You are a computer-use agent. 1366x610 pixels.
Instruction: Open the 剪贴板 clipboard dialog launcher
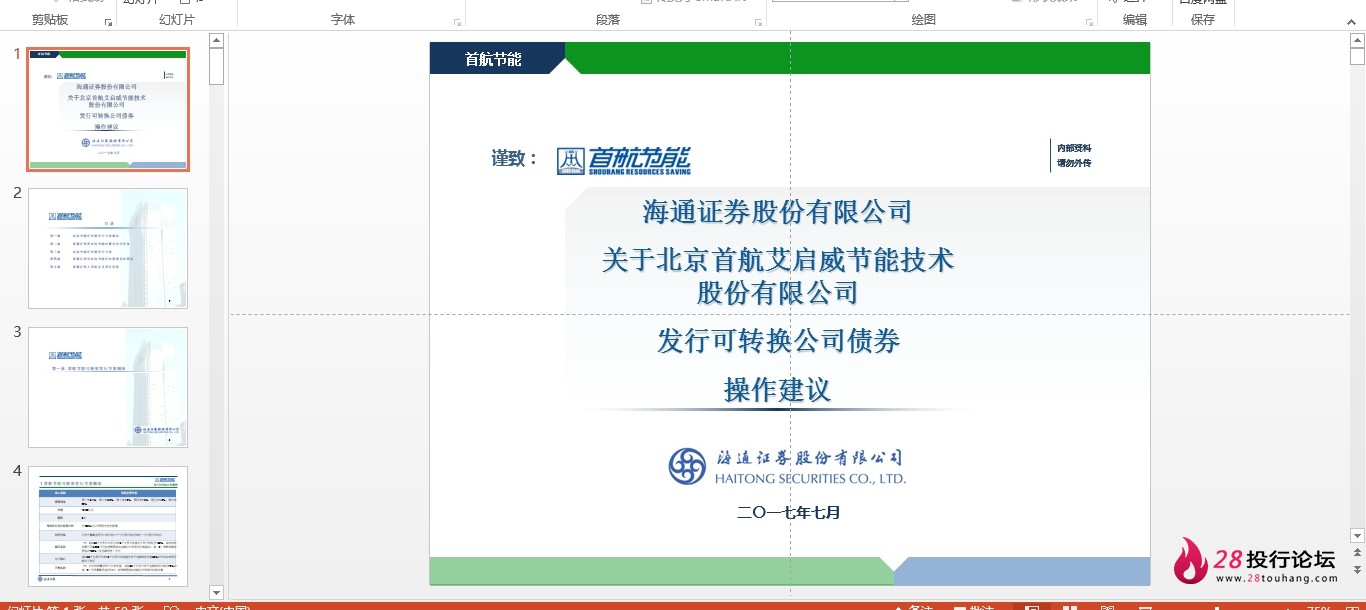108,22
